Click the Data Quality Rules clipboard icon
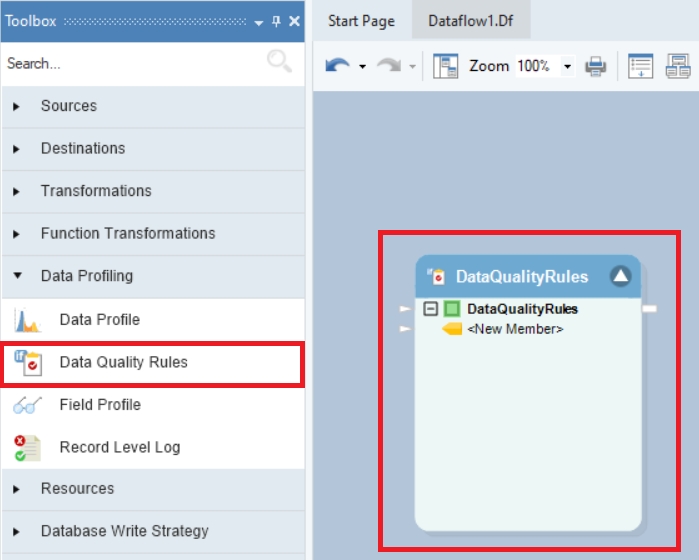This screenshot has height=560, width=699. (x=28, y=362)
